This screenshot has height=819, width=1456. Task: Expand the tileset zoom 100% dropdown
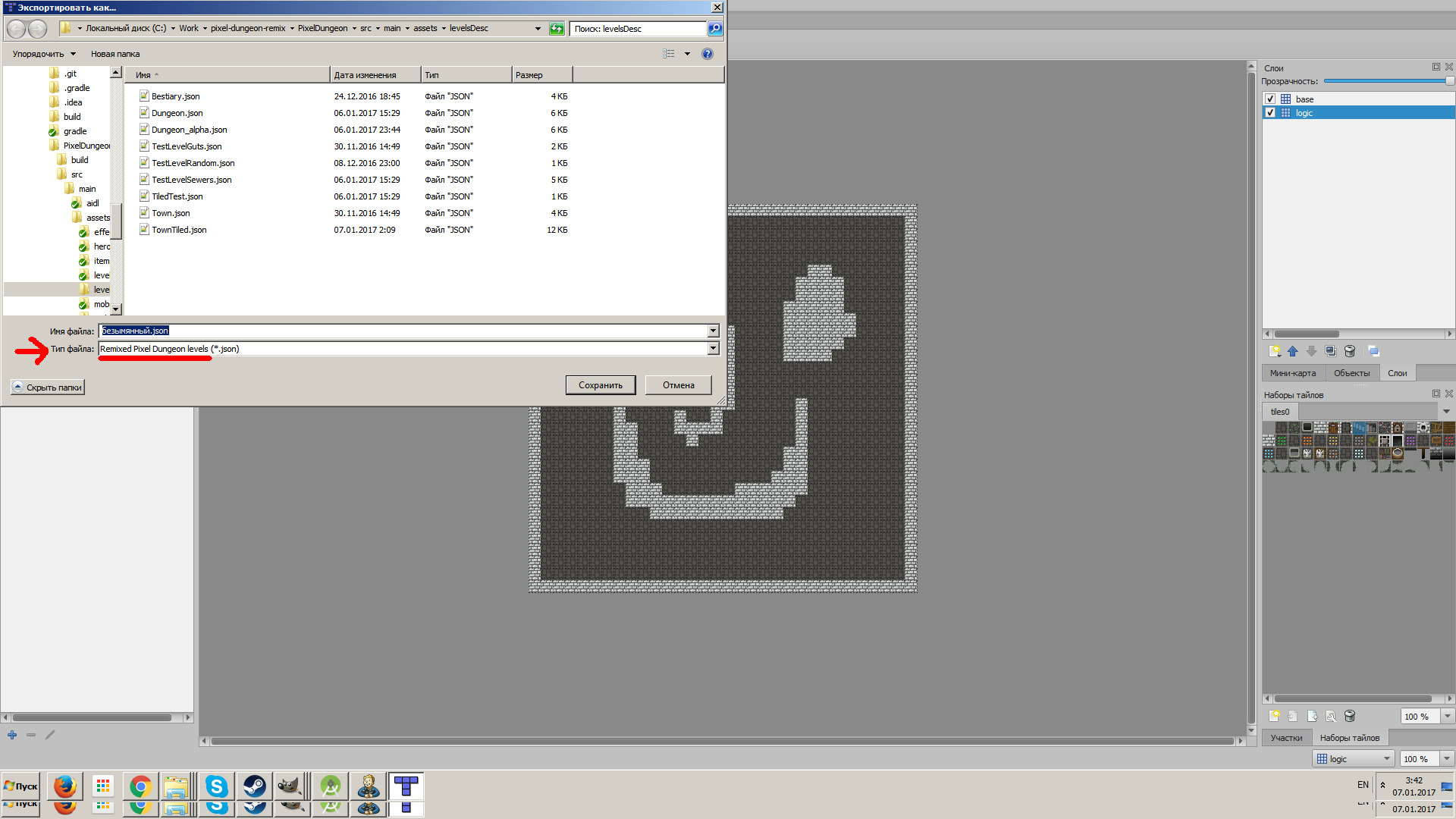click(1447, 717)
